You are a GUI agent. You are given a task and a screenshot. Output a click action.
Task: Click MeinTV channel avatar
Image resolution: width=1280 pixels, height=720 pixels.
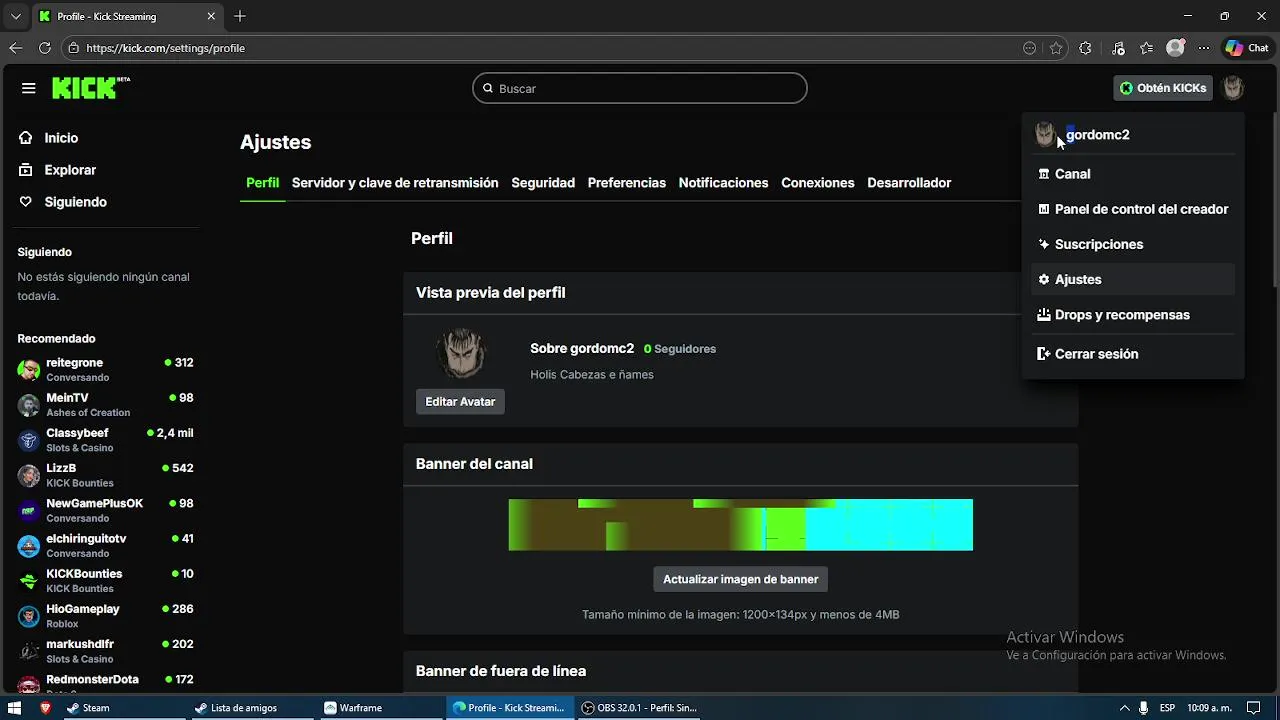pos(29,405)
